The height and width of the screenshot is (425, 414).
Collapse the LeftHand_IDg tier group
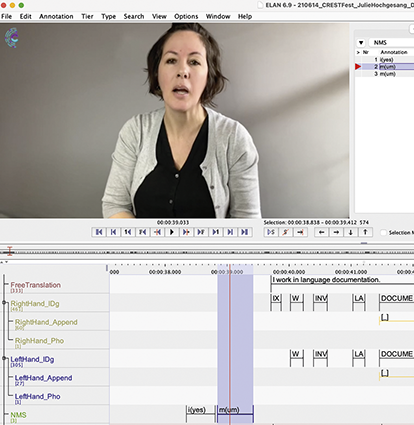click(4, 358)
